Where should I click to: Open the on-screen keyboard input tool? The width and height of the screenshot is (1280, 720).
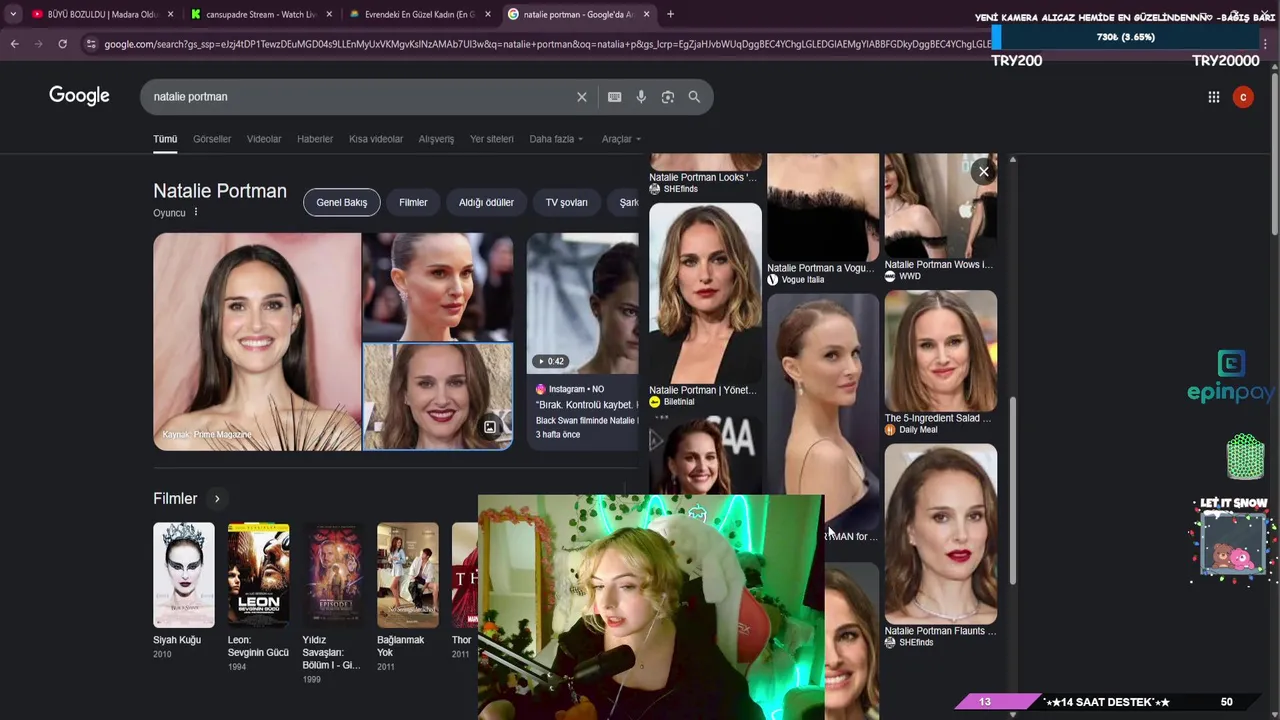pos(614,97)
